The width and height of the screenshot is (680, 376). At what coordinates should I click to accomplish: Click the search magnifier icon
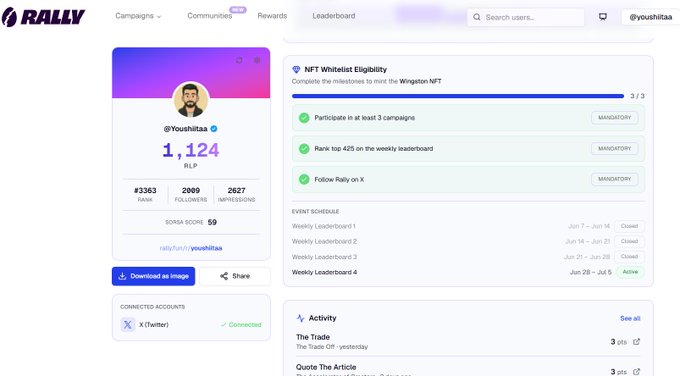477,17
